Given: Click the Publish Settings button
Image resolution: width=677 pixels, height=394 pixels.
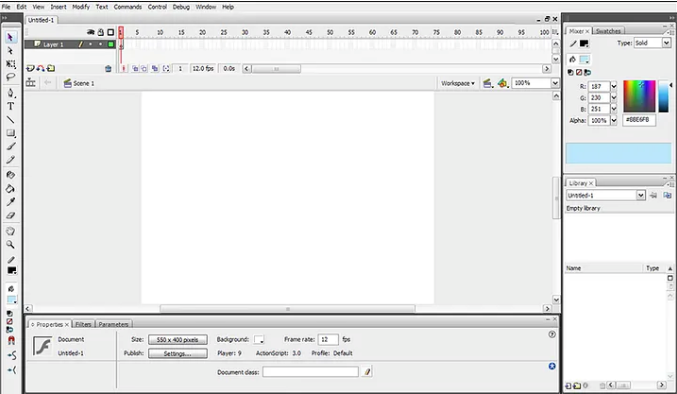Looking at the screenshot, I should [x=177, y=353].
